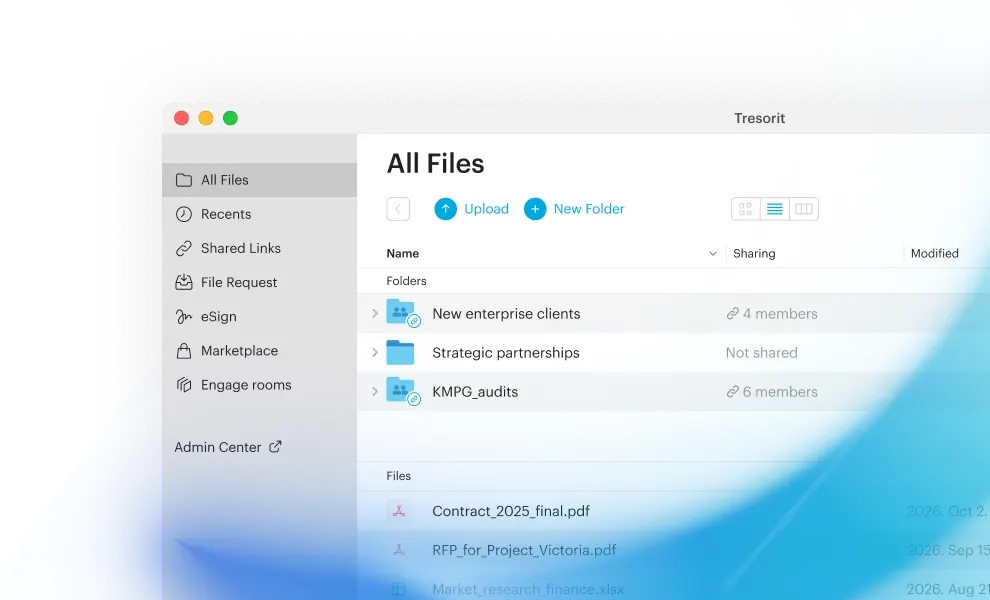Click the RFP_for_Project_Victoria.pdf PDF icon

click(x=399, y=550)
